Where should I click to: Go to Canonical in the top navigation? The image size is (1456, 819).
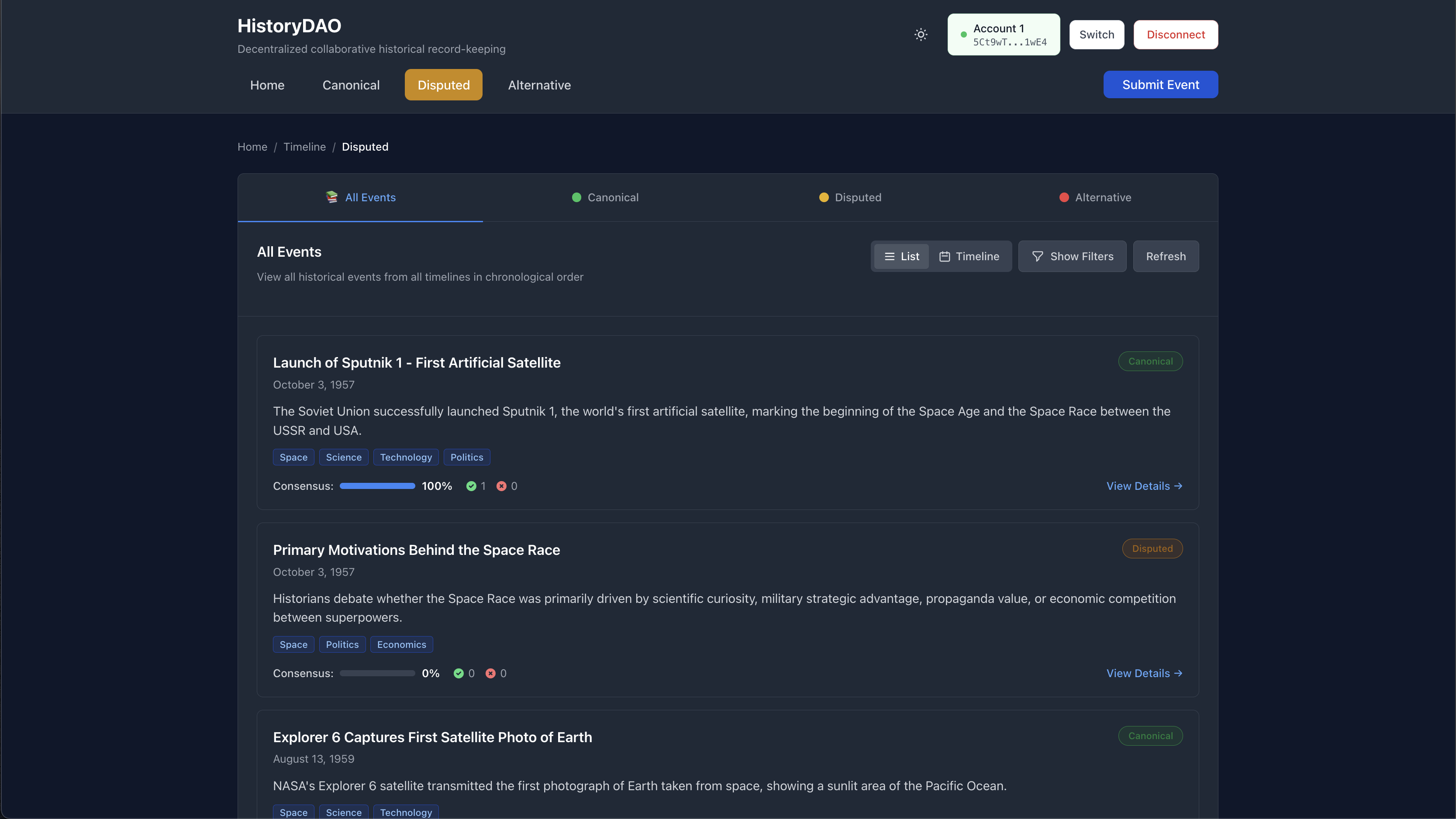[351, 85]
